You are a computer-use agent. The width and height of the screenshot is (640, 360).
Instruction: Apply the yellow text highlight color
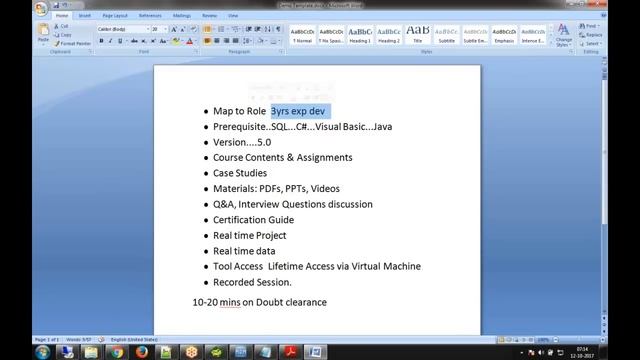[x=176, y=41]
